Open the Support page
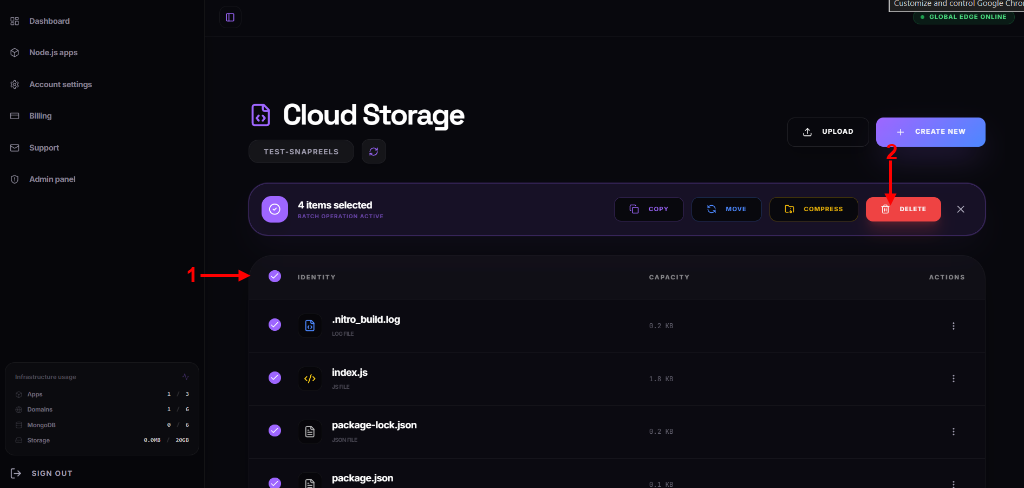Viewport: 1024px width, 488px height. tap(44, 148)
